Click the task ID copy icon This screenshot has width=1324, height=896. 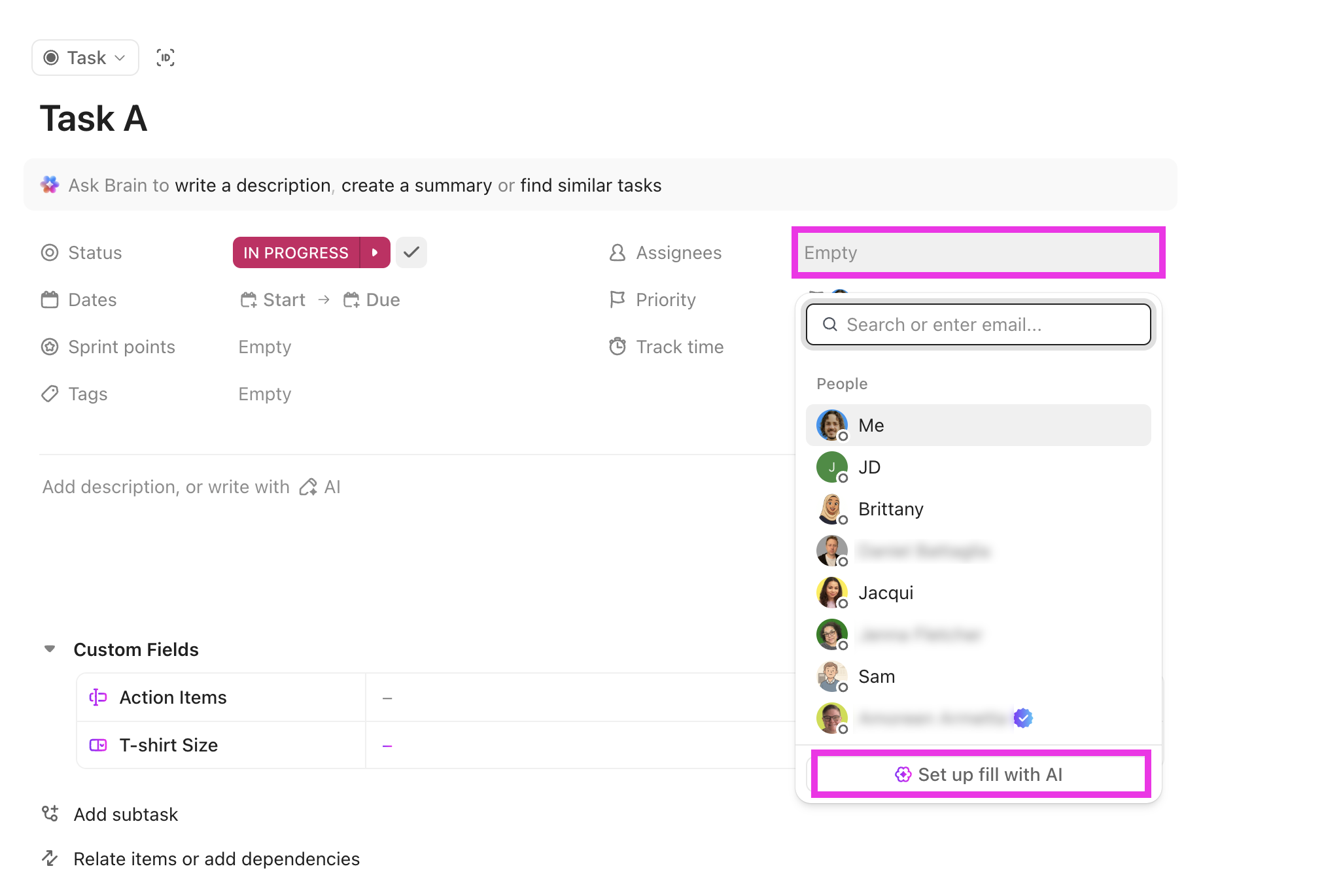(165, 58)
